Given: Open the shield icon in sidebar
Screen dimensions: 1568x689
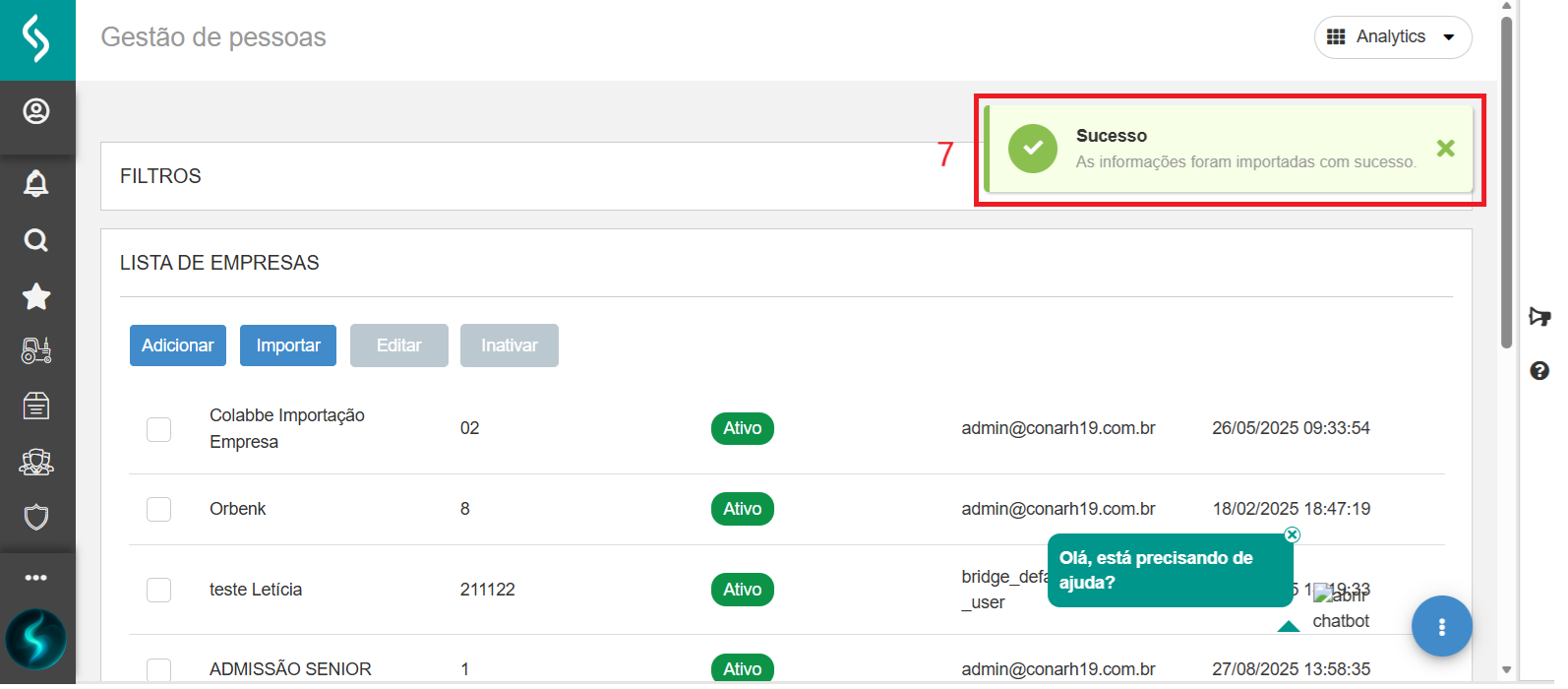Looking at the screenshot, I should 36,517.
